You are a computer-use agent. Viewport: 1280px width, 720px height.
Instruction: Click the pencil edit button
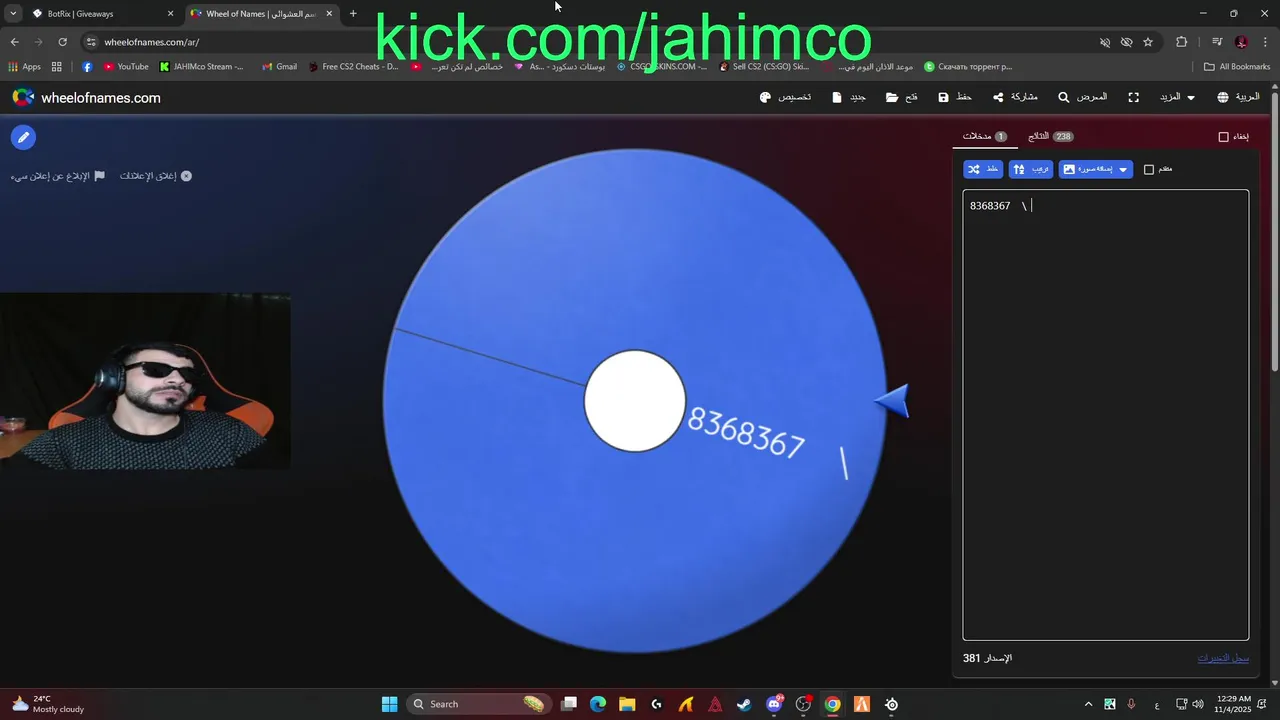pos(23,137)
